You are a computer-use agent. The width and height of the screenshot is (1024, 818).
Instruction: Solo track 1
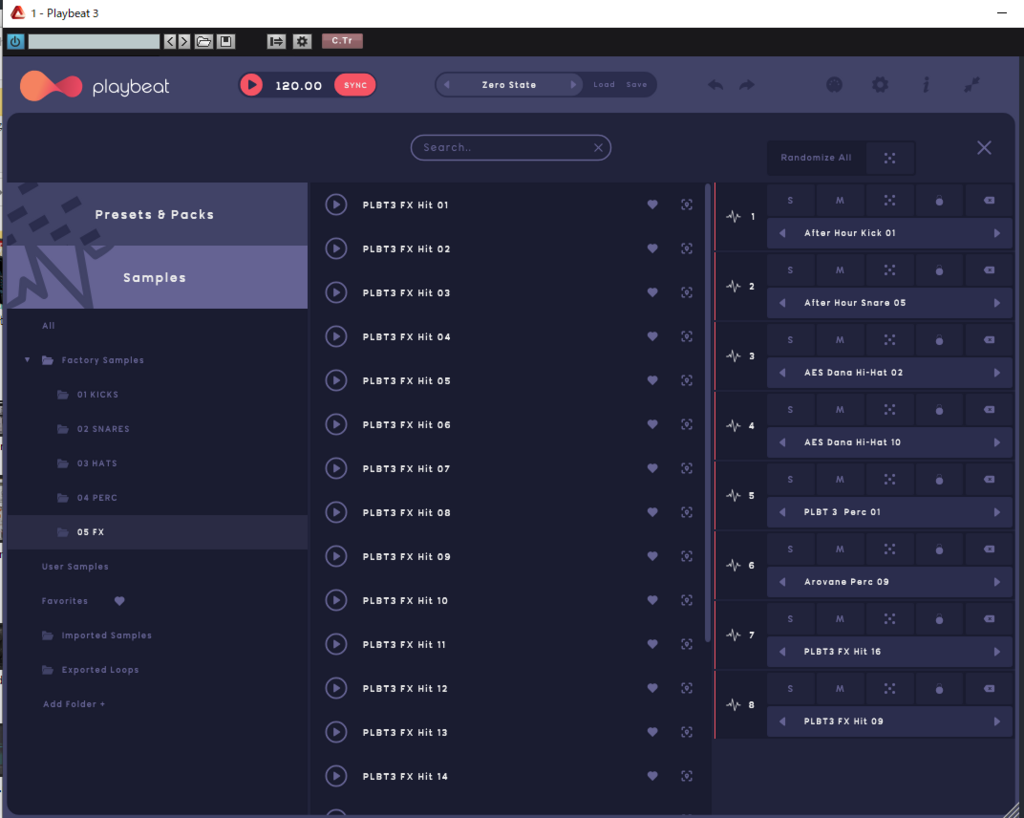(790, 200)
